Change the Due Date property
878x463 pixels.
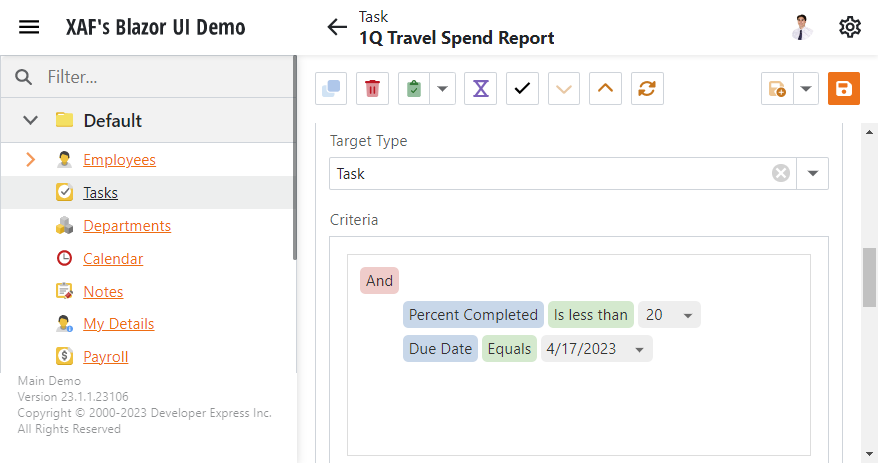[x=440, y=349]
